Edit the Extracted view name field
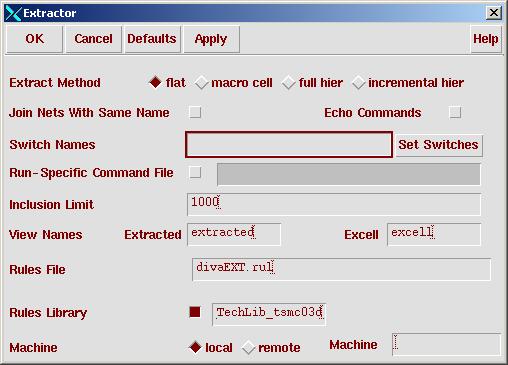This screenshot has height=365, width=508. tap(234, 234)
